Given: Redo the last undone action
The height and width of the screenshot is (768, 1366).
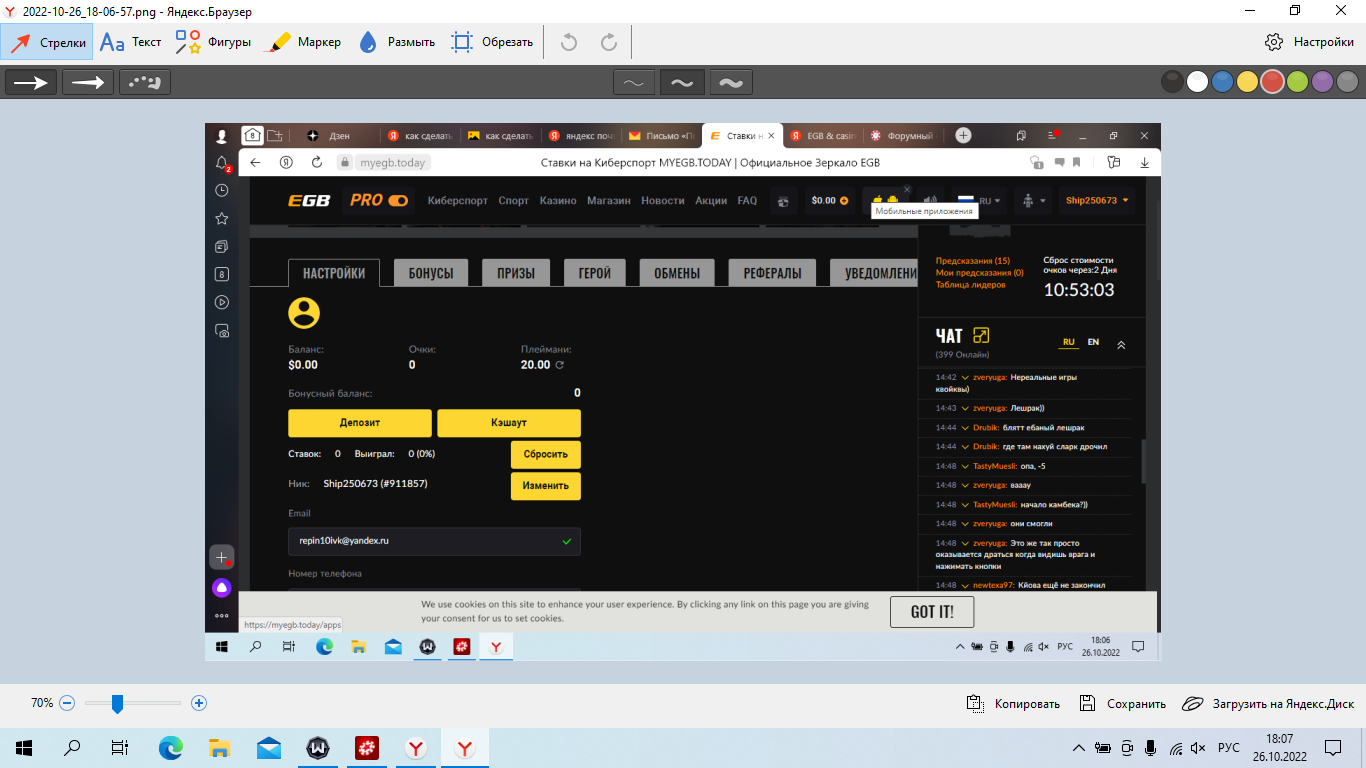Looking at the screenshot, I should 608,42.
